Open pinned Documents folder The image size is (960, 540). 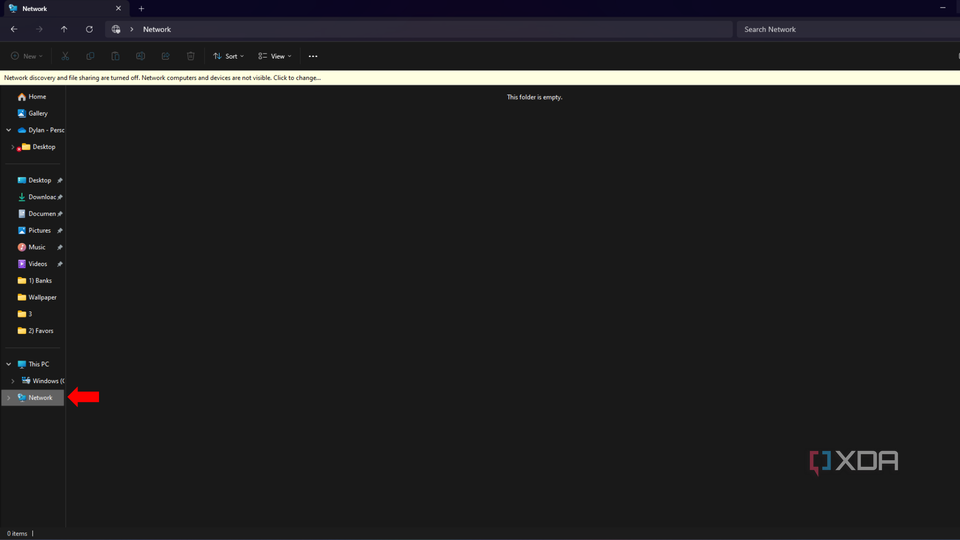37,214
